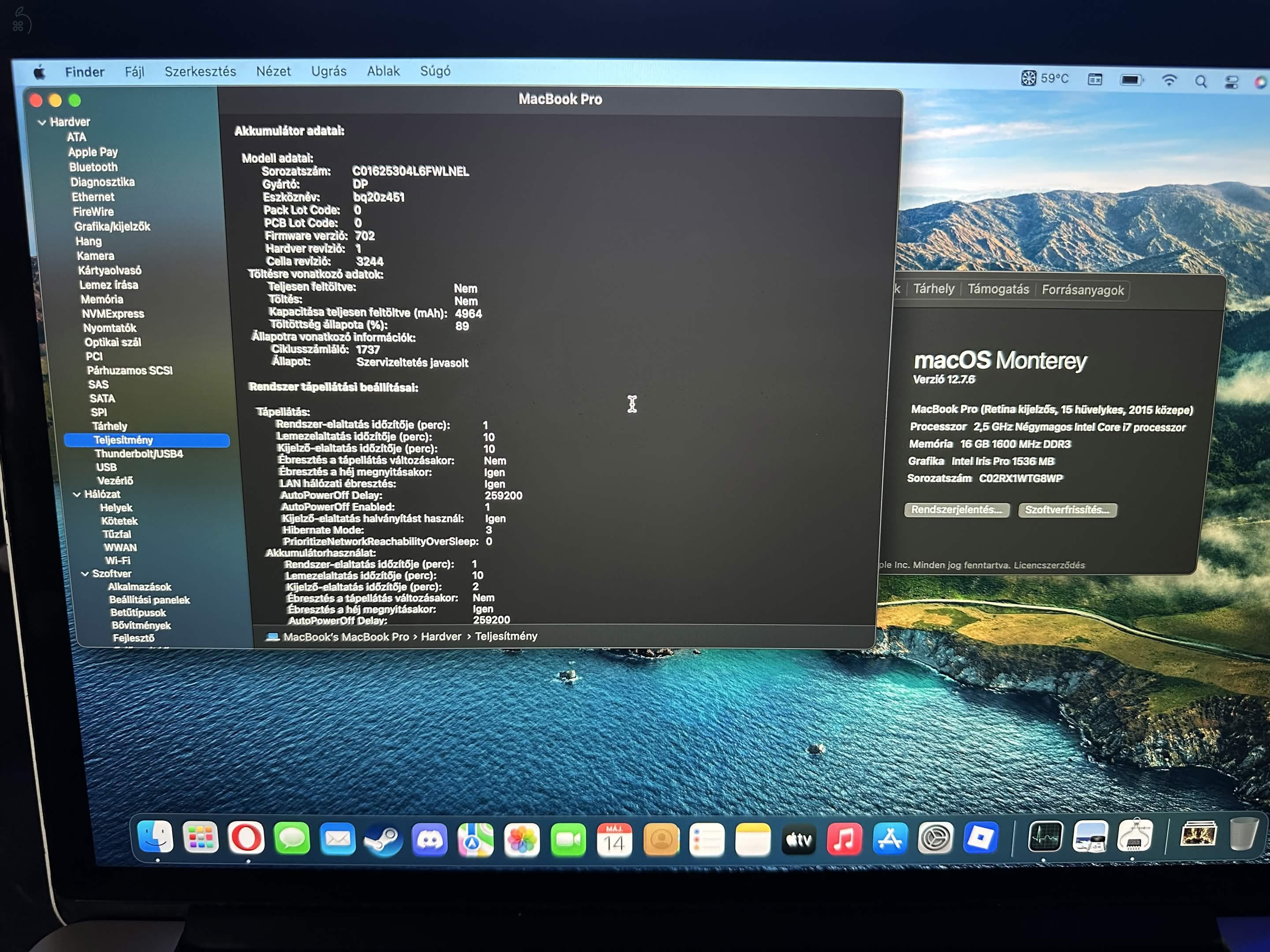Select Tárhely in the sidebar tree
The height and width of the screenshot is (952, 1270).
click(x=109, y=426)
